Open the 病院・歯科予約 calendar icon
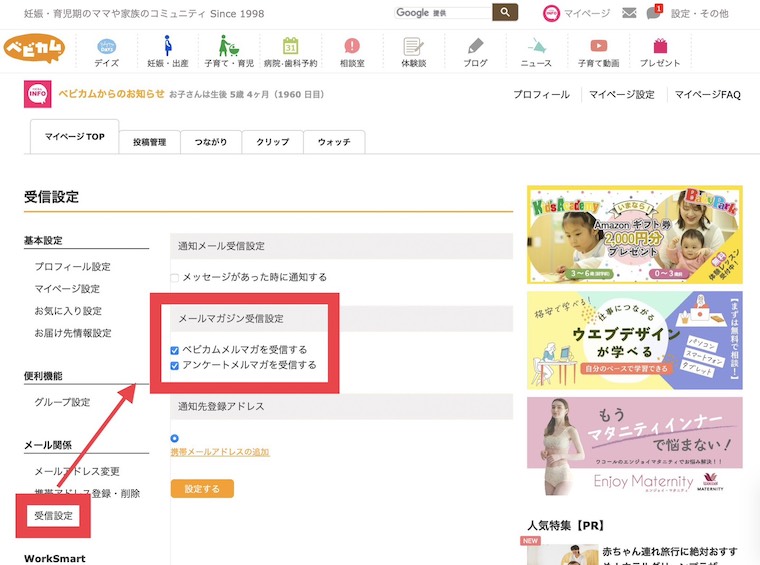Image resolution: width=760 pixels, height=565 pixels. point(290,46)
